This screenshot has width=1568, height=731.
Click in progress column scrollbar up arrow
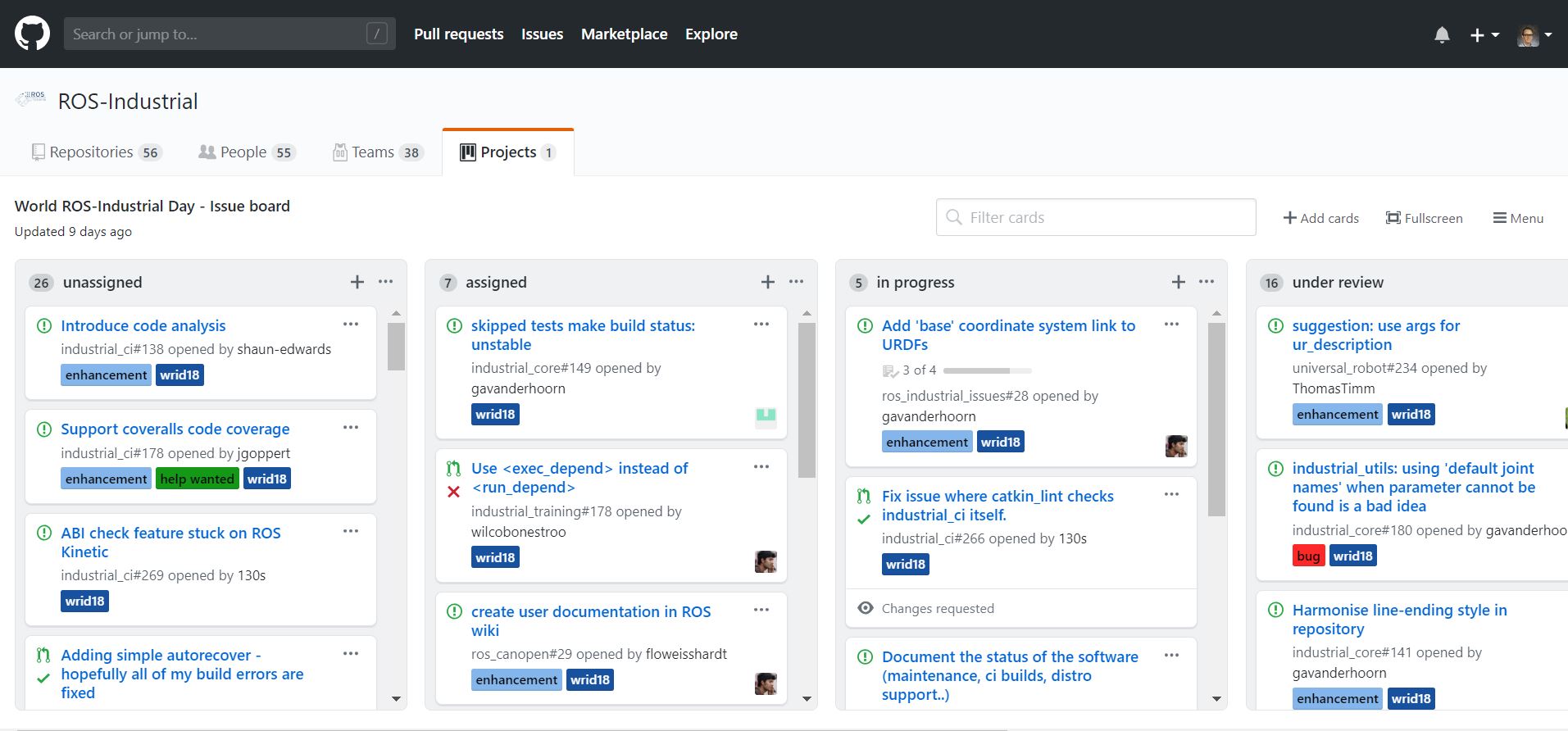1216,313
